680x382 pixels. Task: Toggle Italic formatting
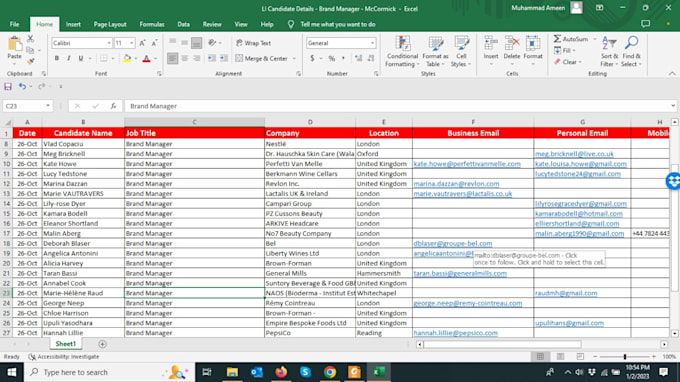pos(69,59)
